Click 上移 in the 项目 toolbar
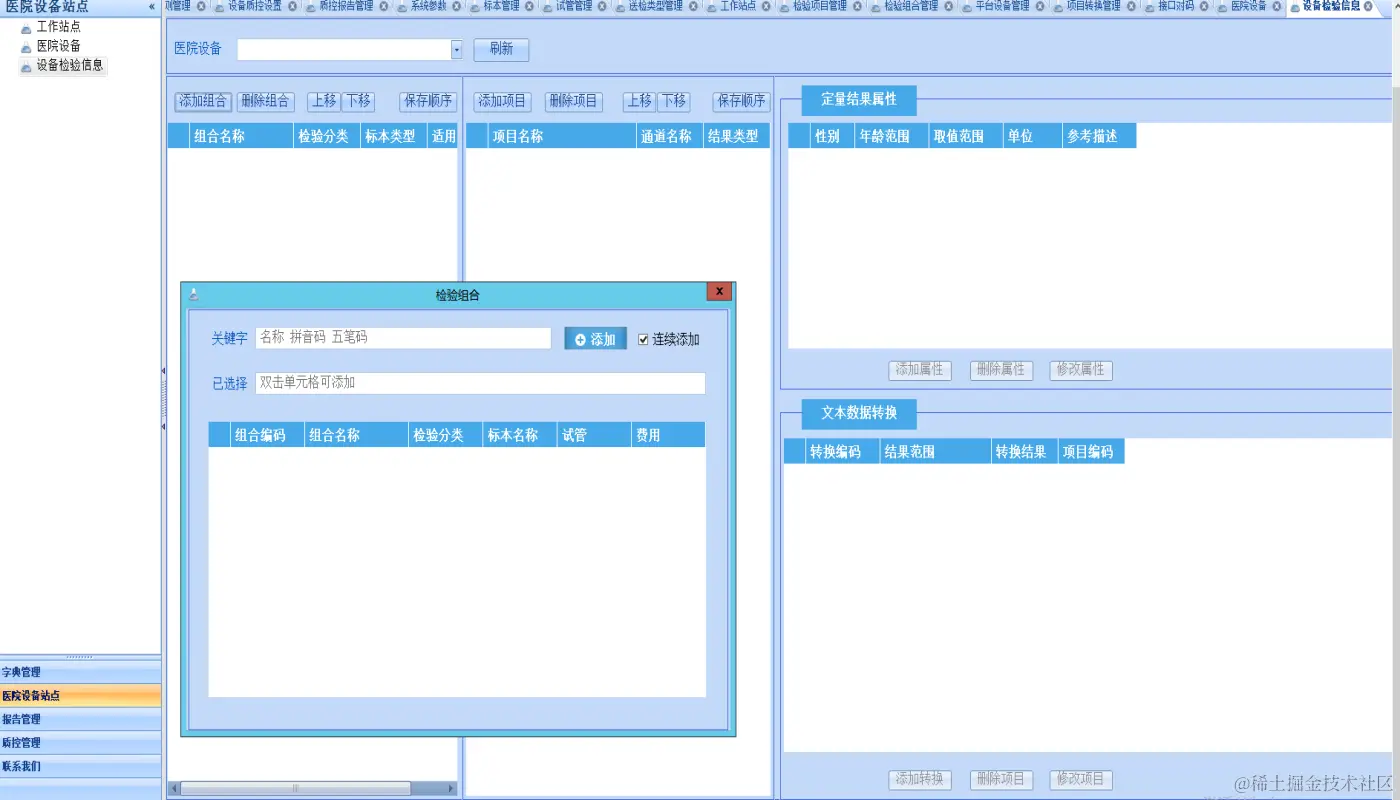 point(640,101)
